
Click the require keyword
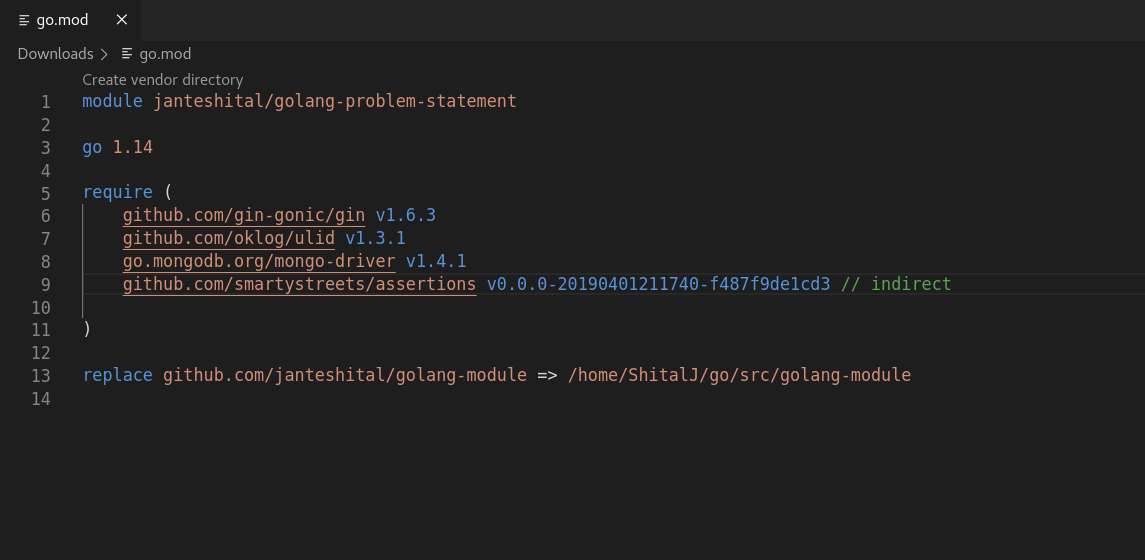tap(118, 192)
